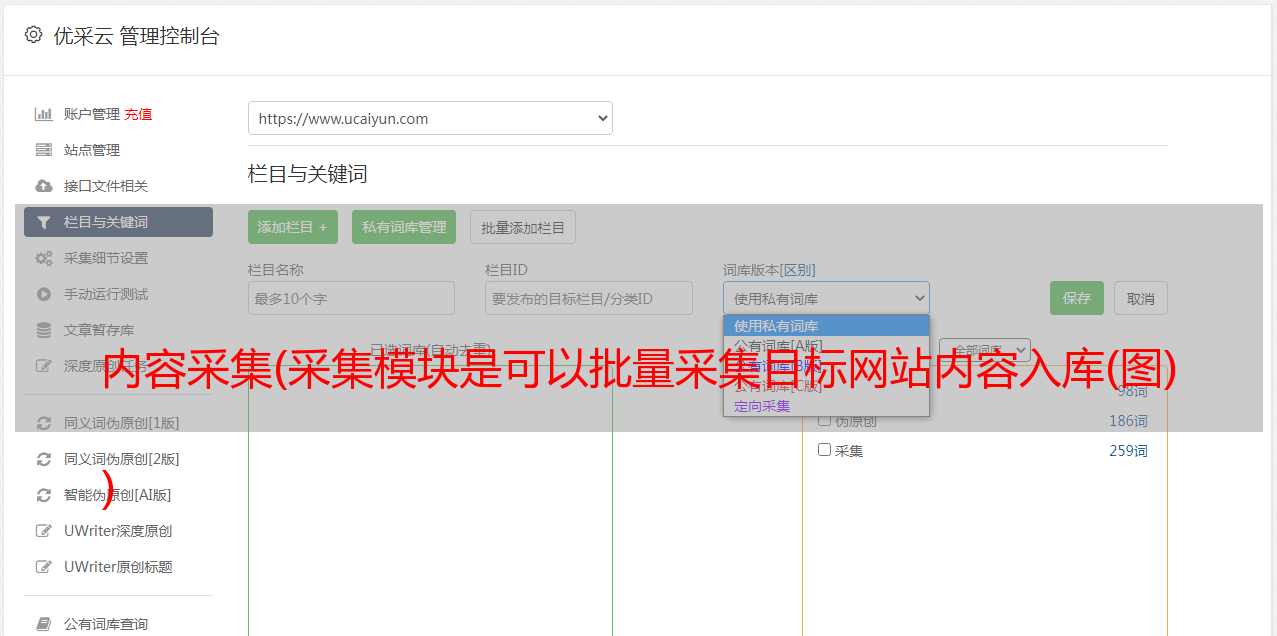Image resolution: width=1277 pixels, height=636 pixels.
Task: Click the 栏目ID input field
Action: tap(589, 298)
